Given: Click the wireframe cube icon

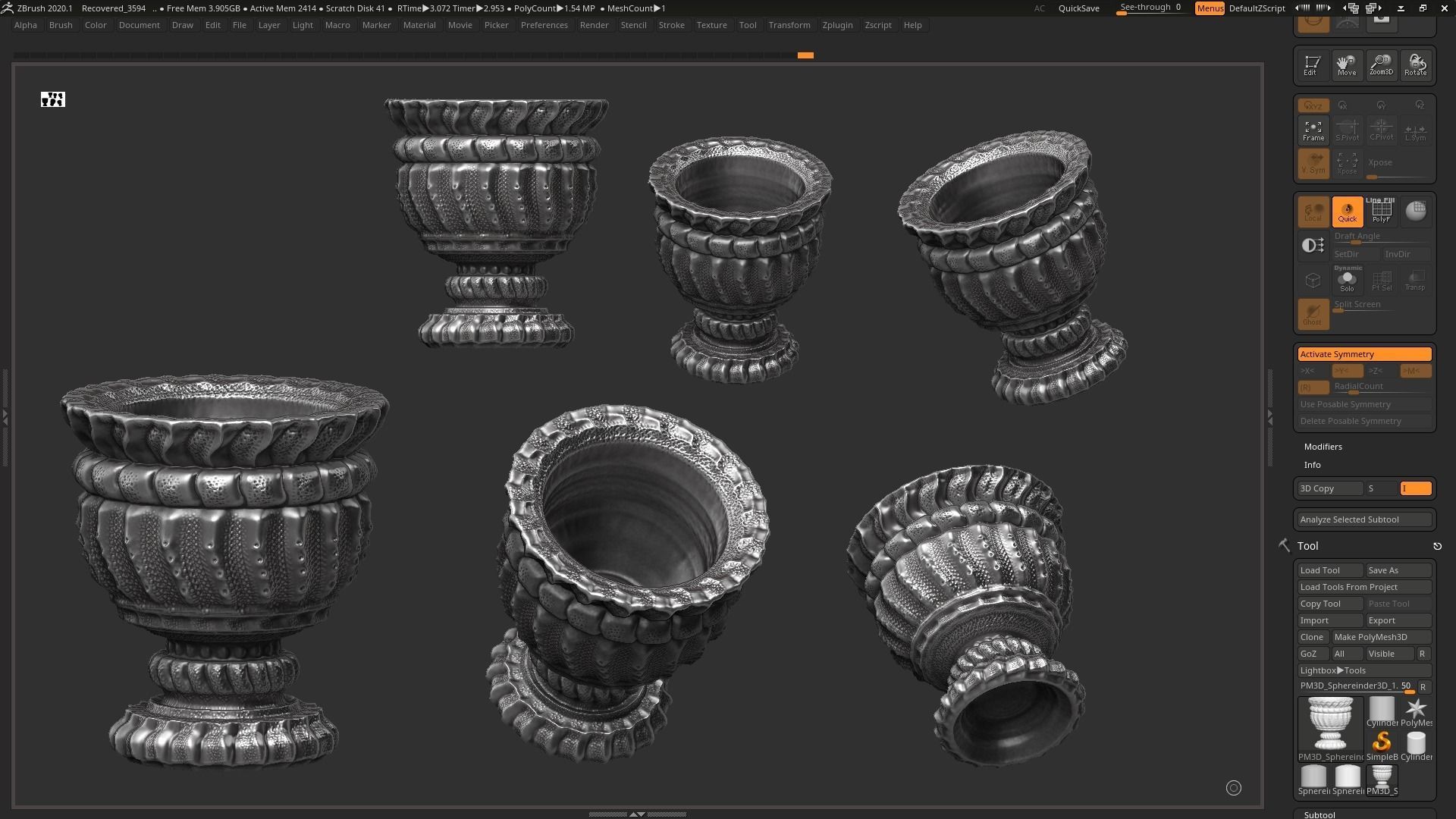Looking at the screenshot, I should (x=1313, y=281).
